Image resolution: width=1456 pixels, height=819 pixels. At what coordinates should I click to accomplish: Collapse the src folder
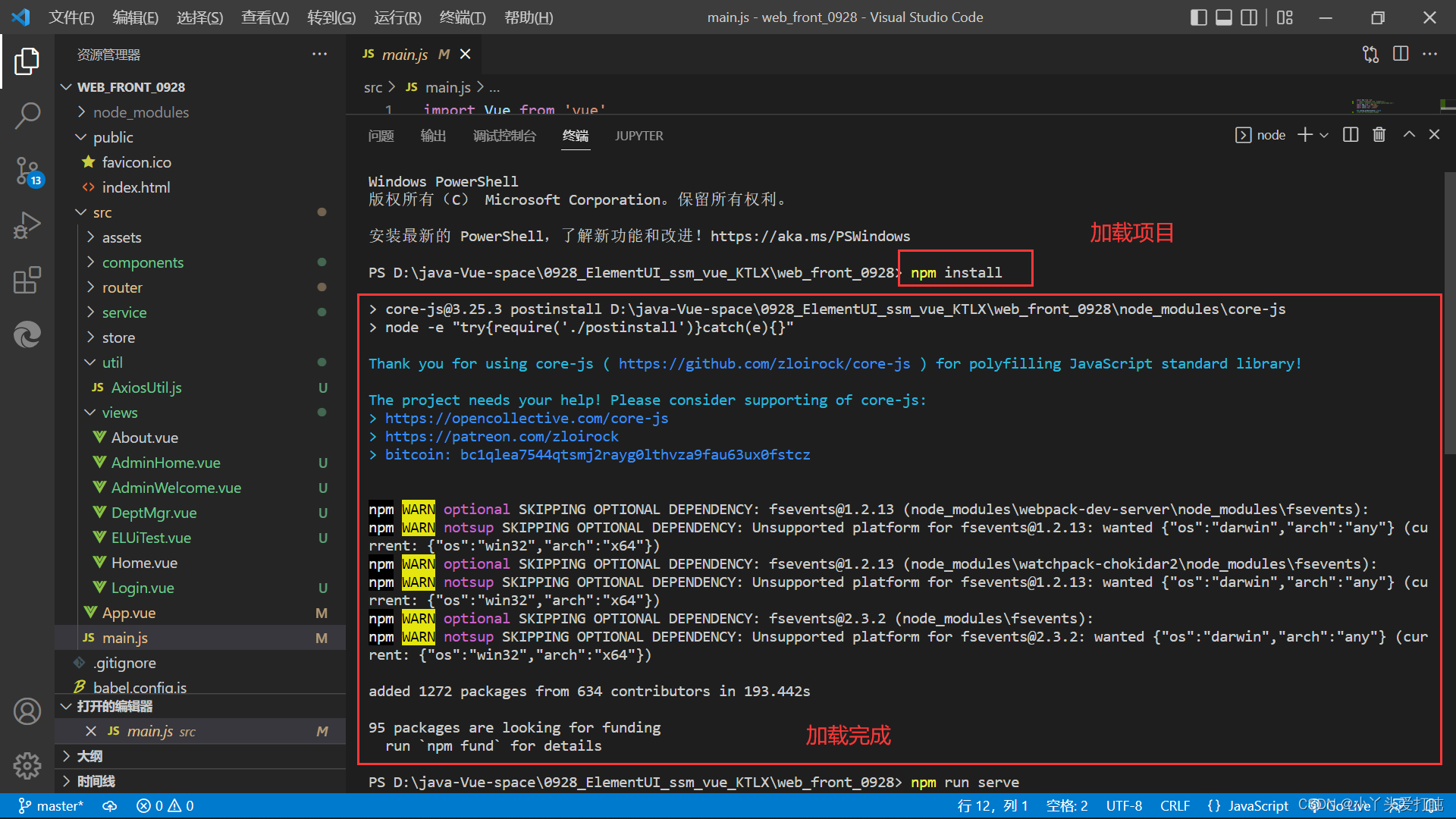[x=200, y=212]
